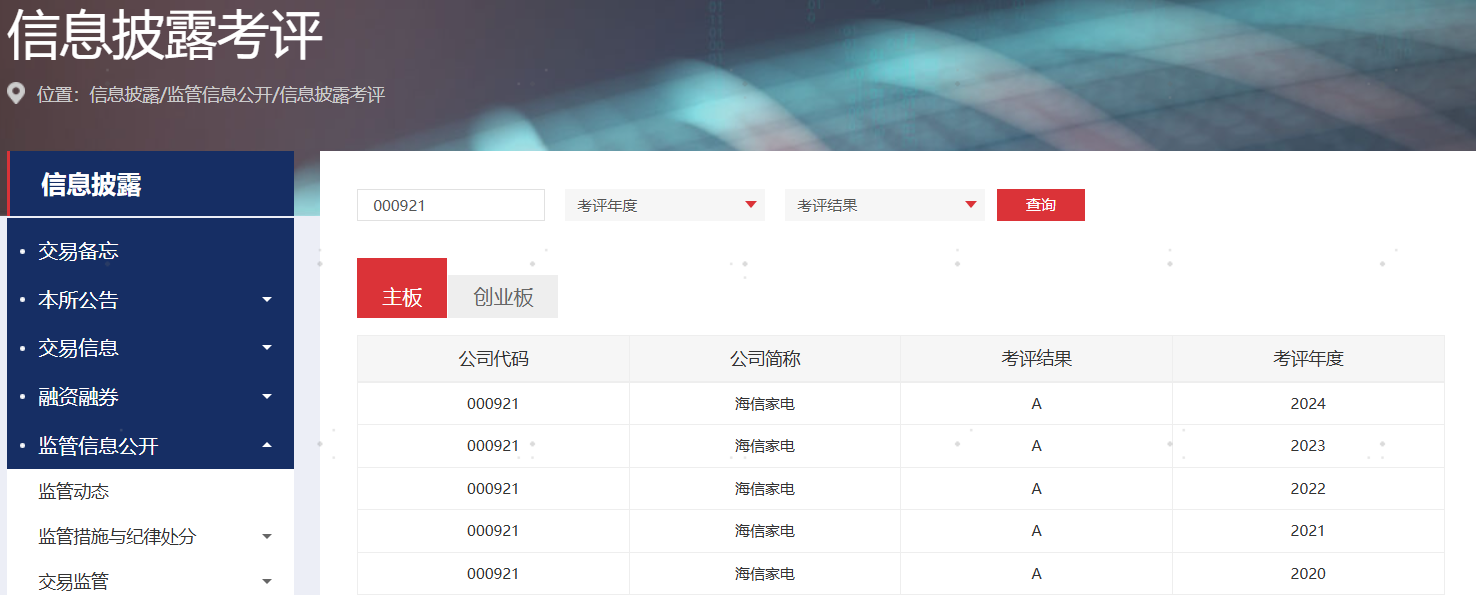The height and width of the screenshot is (595, 1476).
Task: Click the 考评年度 column header
Action: click(1308, 359)
